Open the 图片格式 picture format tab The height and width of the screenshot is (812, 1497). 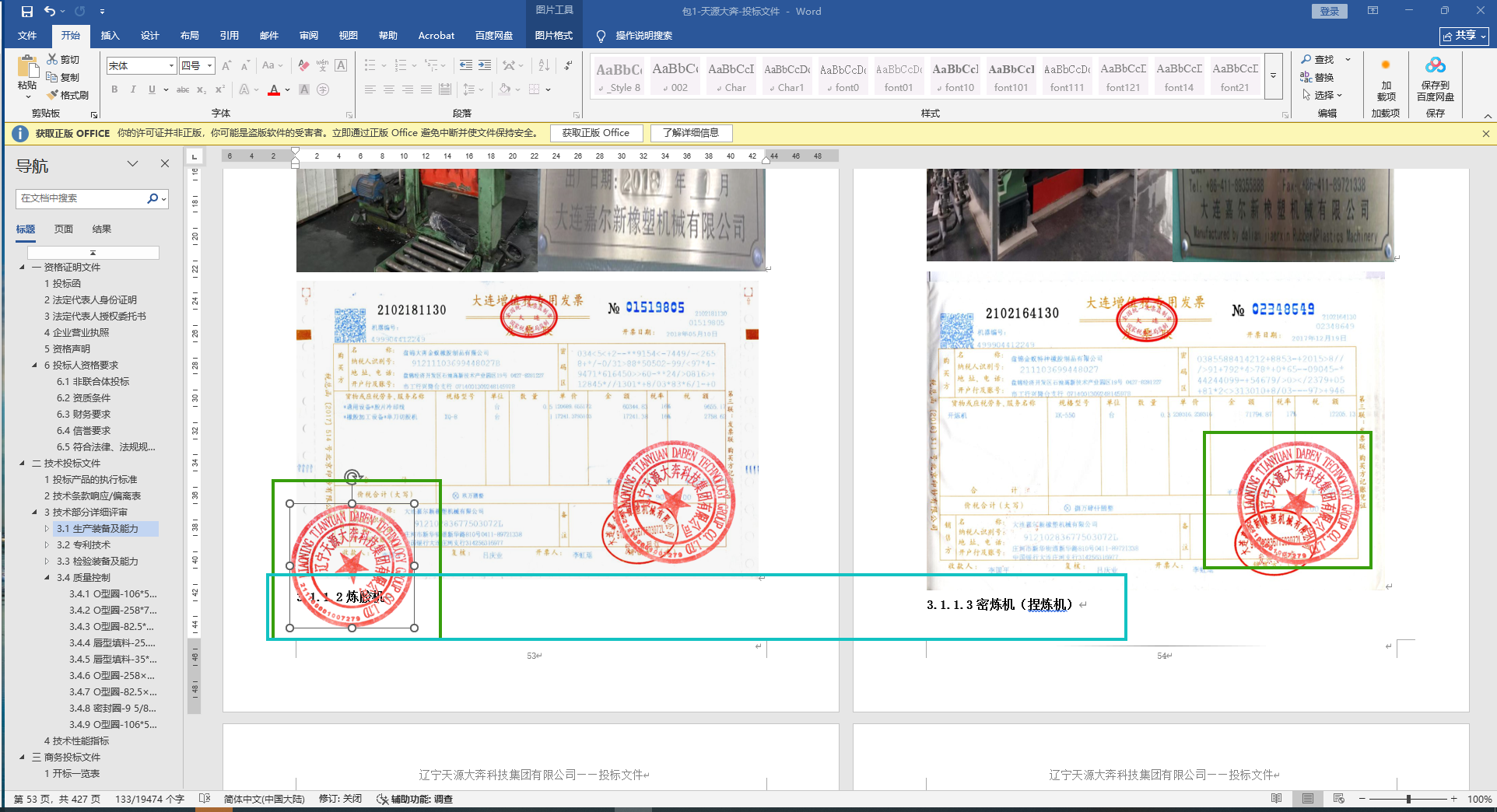554,36
